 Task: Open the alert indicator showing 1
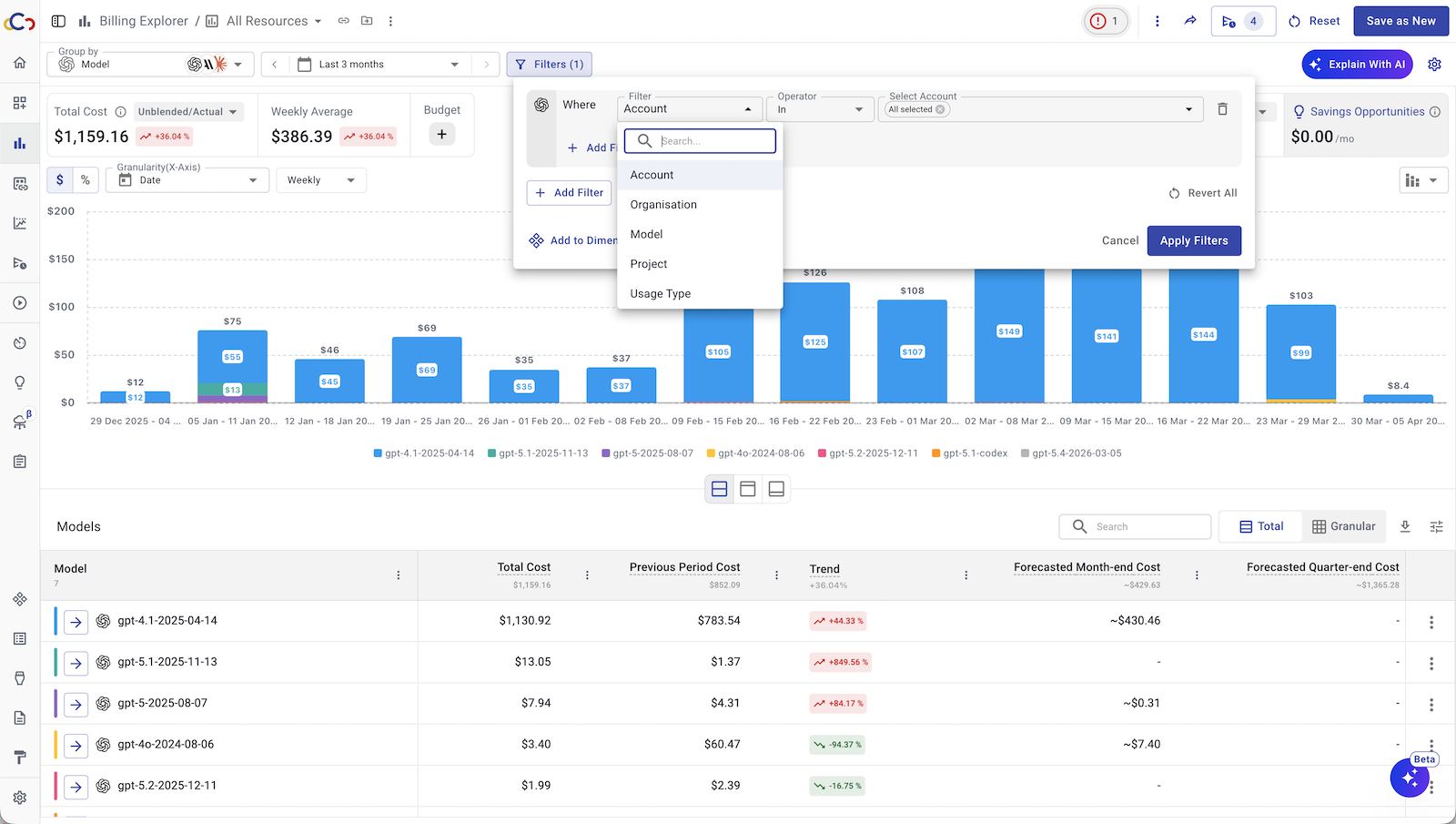pos(1106,21)
